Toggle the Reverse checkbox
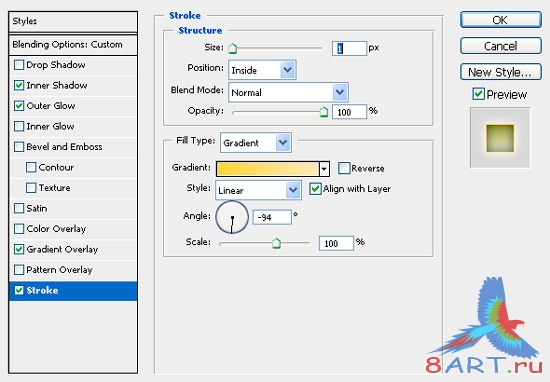The width and height of the screenshot is (550, 382). pos(344,168)
